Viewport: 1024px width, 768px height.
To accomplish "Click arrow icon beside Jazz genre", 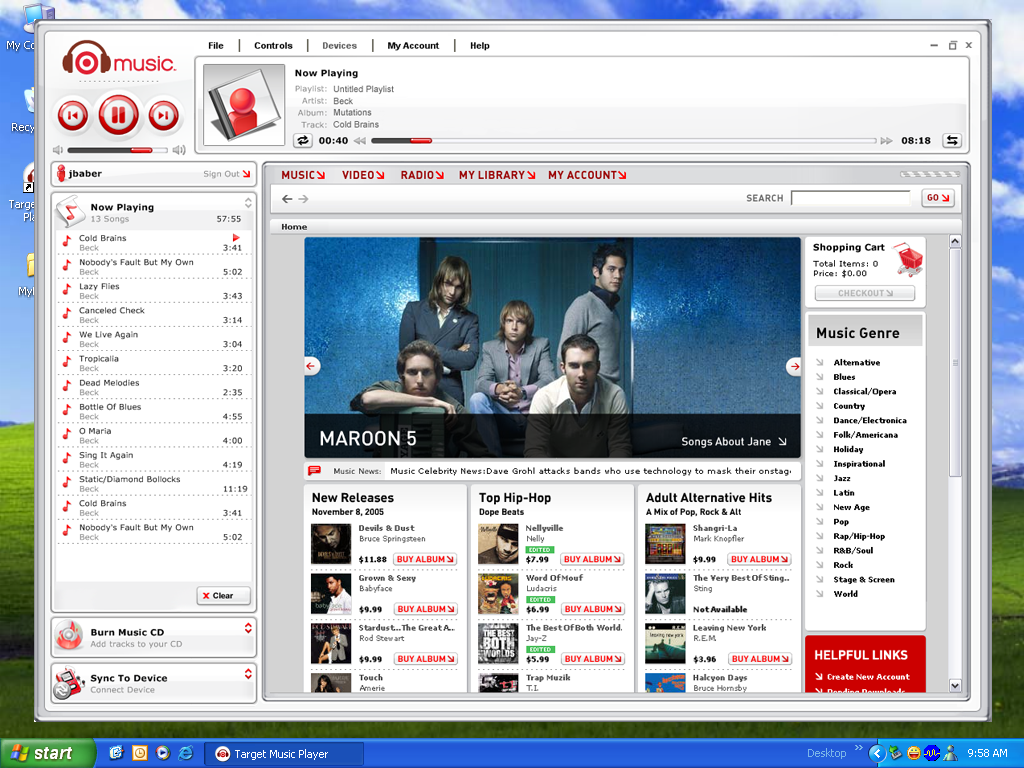I will (819, 478).
